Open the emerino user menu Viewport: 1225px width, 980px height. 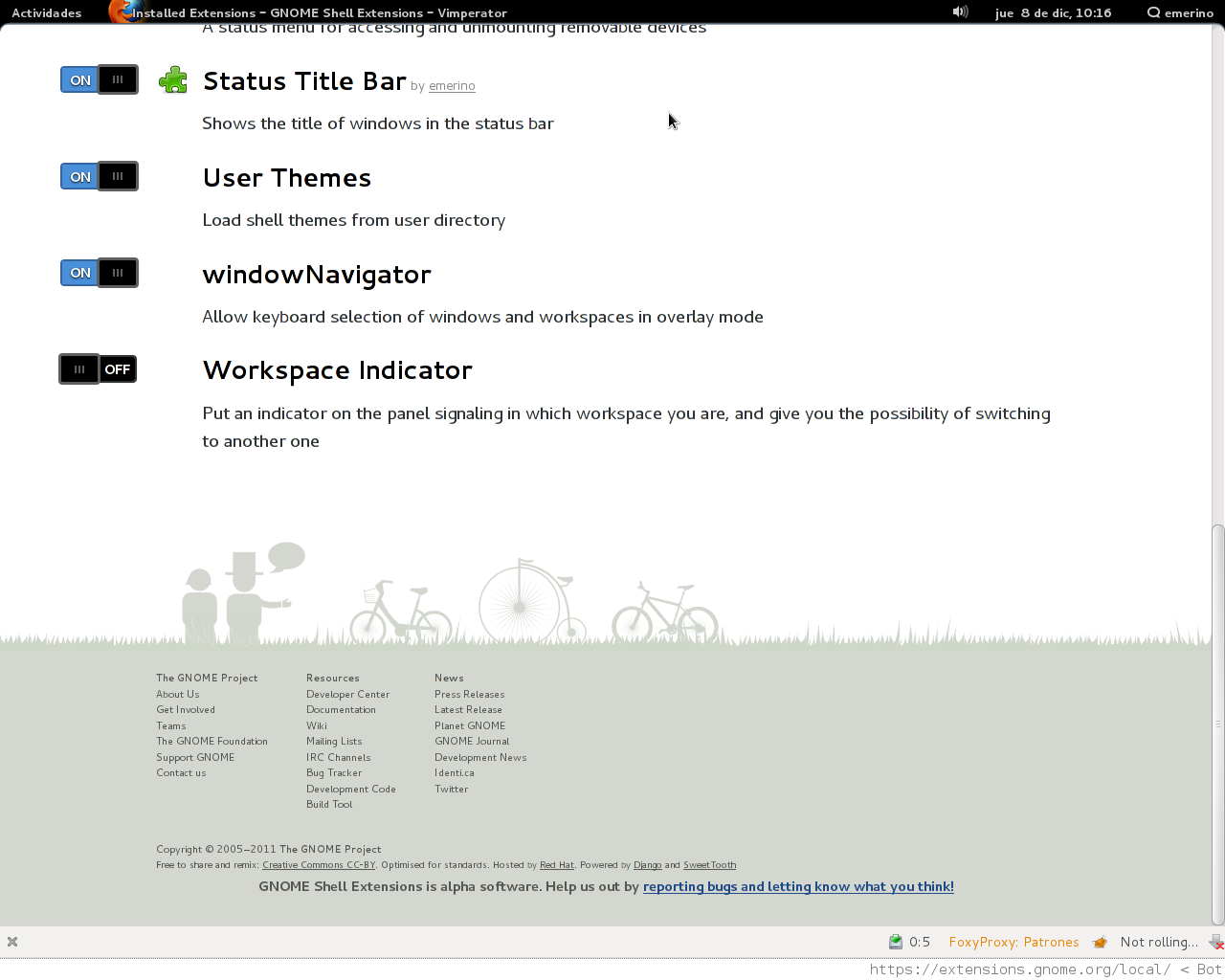1181,12
